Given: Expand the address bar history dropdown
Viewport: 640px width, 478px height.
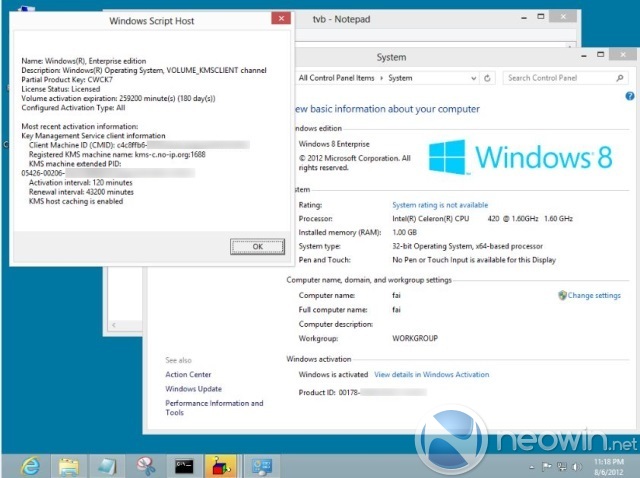Looking at the screenshot, I should coord(473,78).
